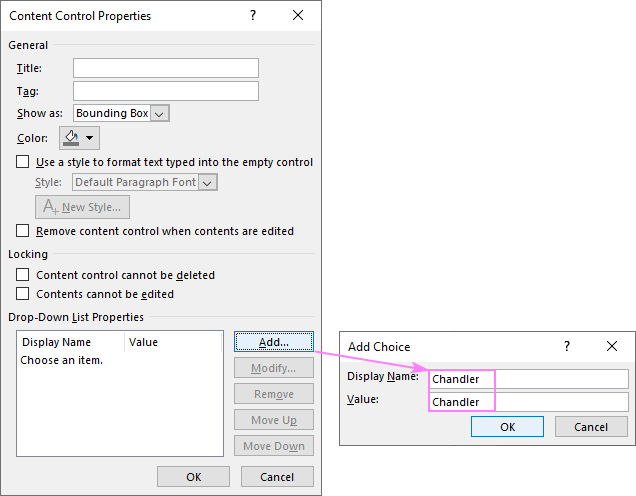
Task: Check Content control cannot be deleted
Action: coord(23,274)
